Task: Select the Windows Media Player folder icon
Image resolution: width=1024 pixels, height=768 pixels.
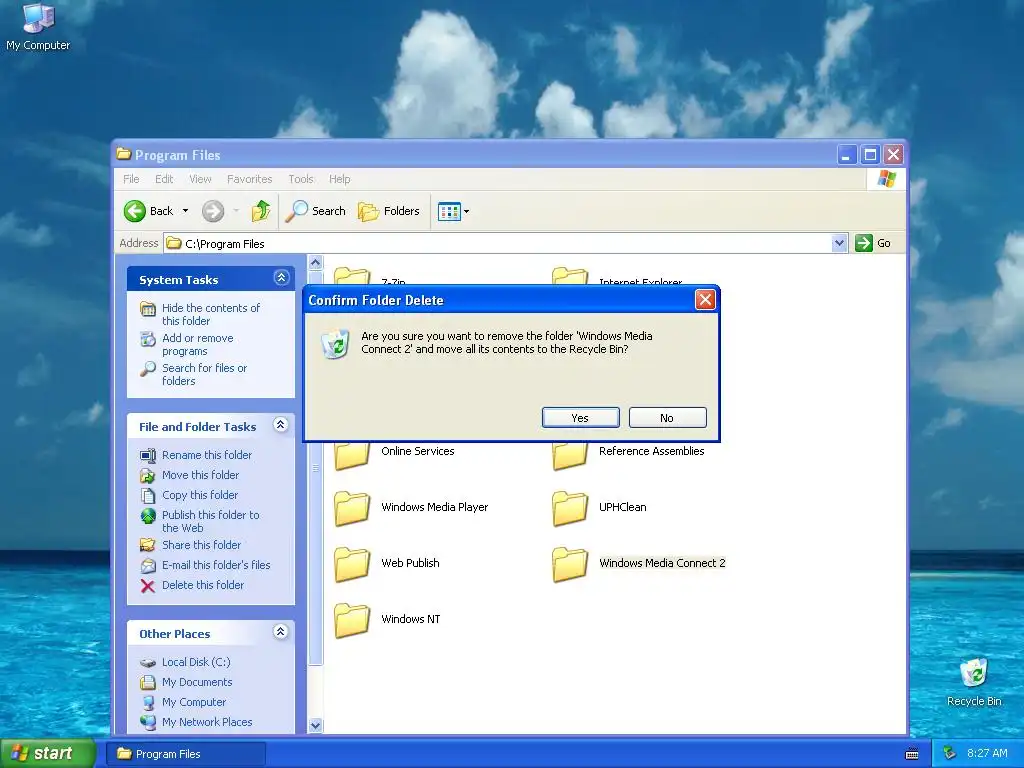Action: point(352,508)
